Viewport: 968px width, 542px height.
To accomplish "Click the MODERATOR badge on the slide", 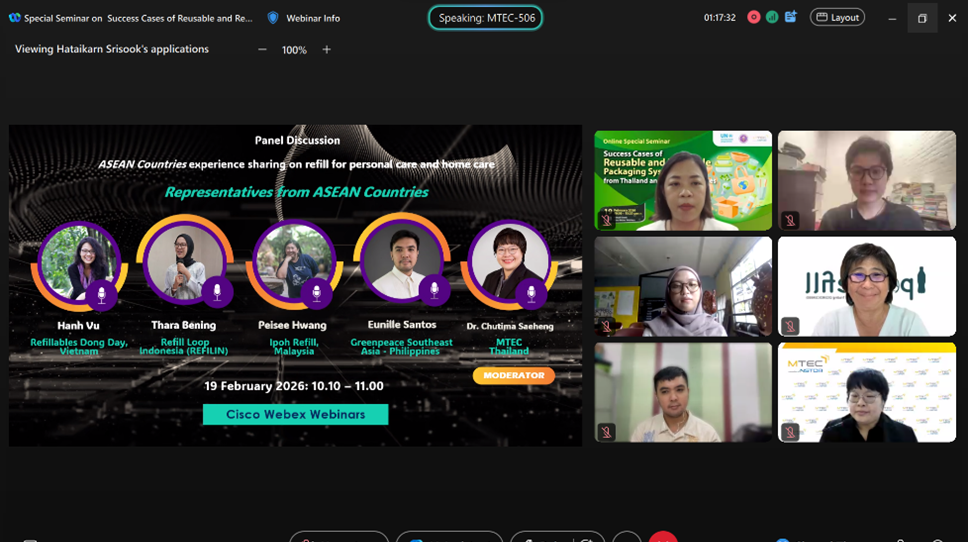I will pyautogui.click(x=513, y=376).
